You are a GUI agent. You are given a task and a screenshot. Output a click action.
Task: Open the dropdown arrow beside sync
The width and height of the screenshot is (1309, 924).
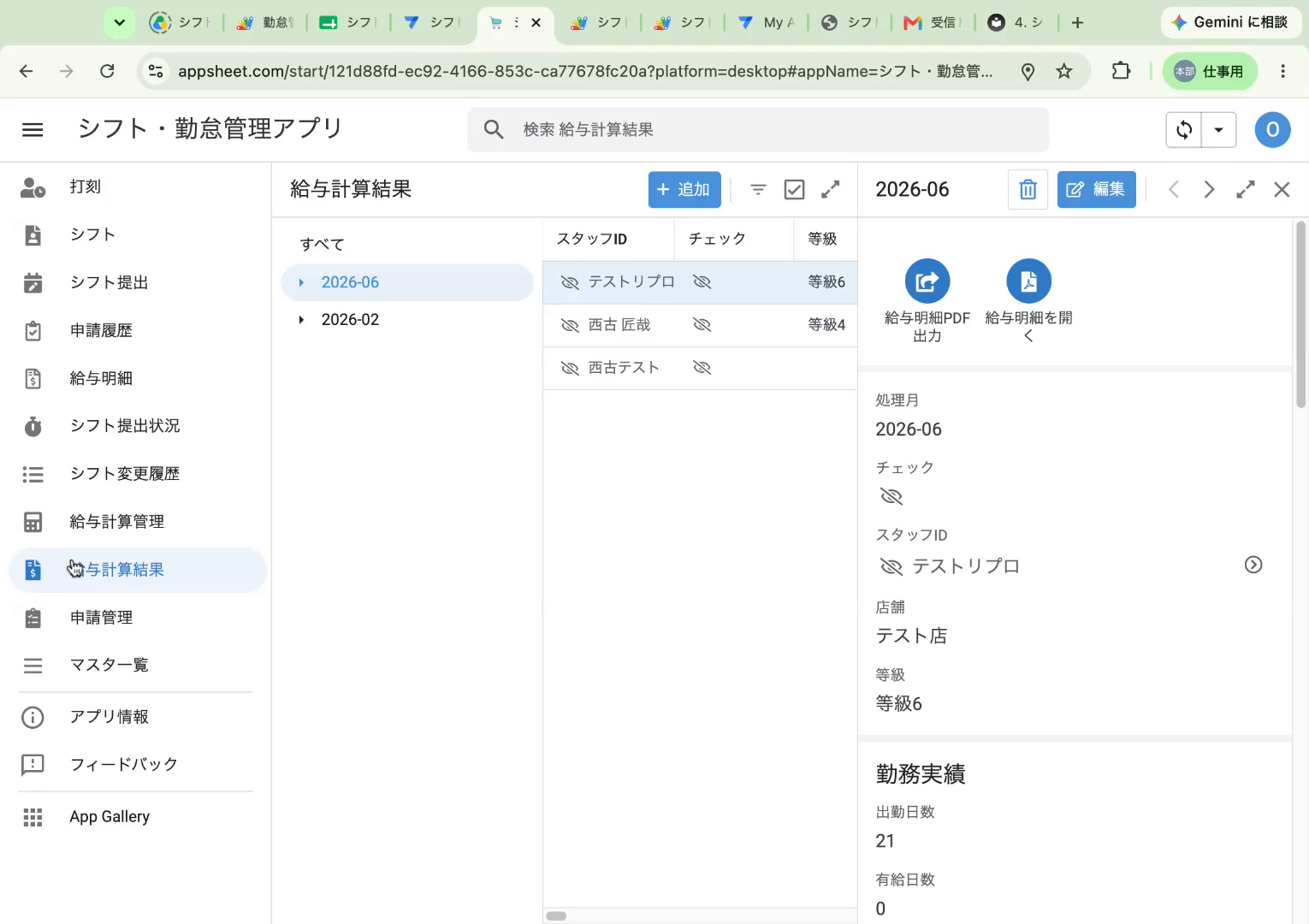(1219, 130)
